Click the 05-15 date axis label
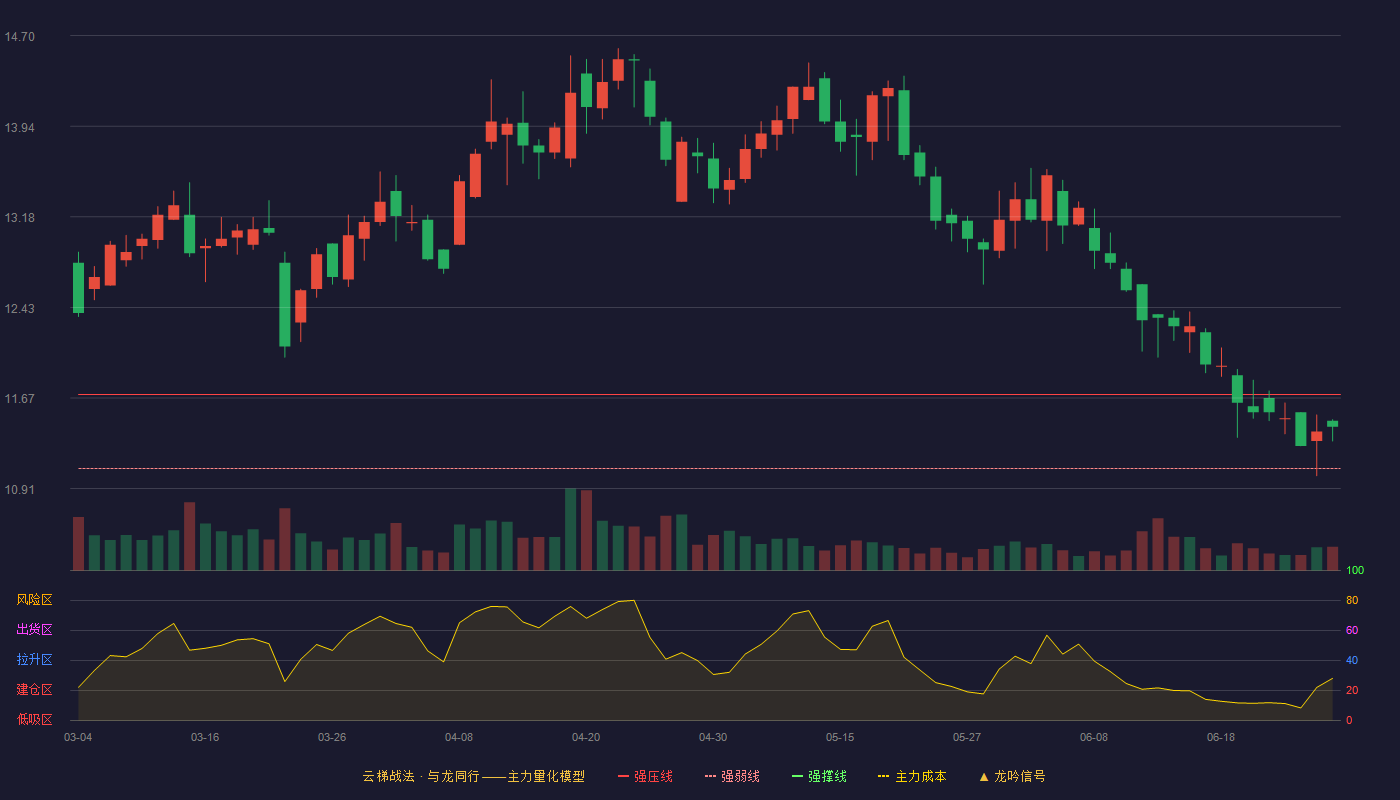The height and width of the screenshot is (800, 1400). (x=840, y=737)
